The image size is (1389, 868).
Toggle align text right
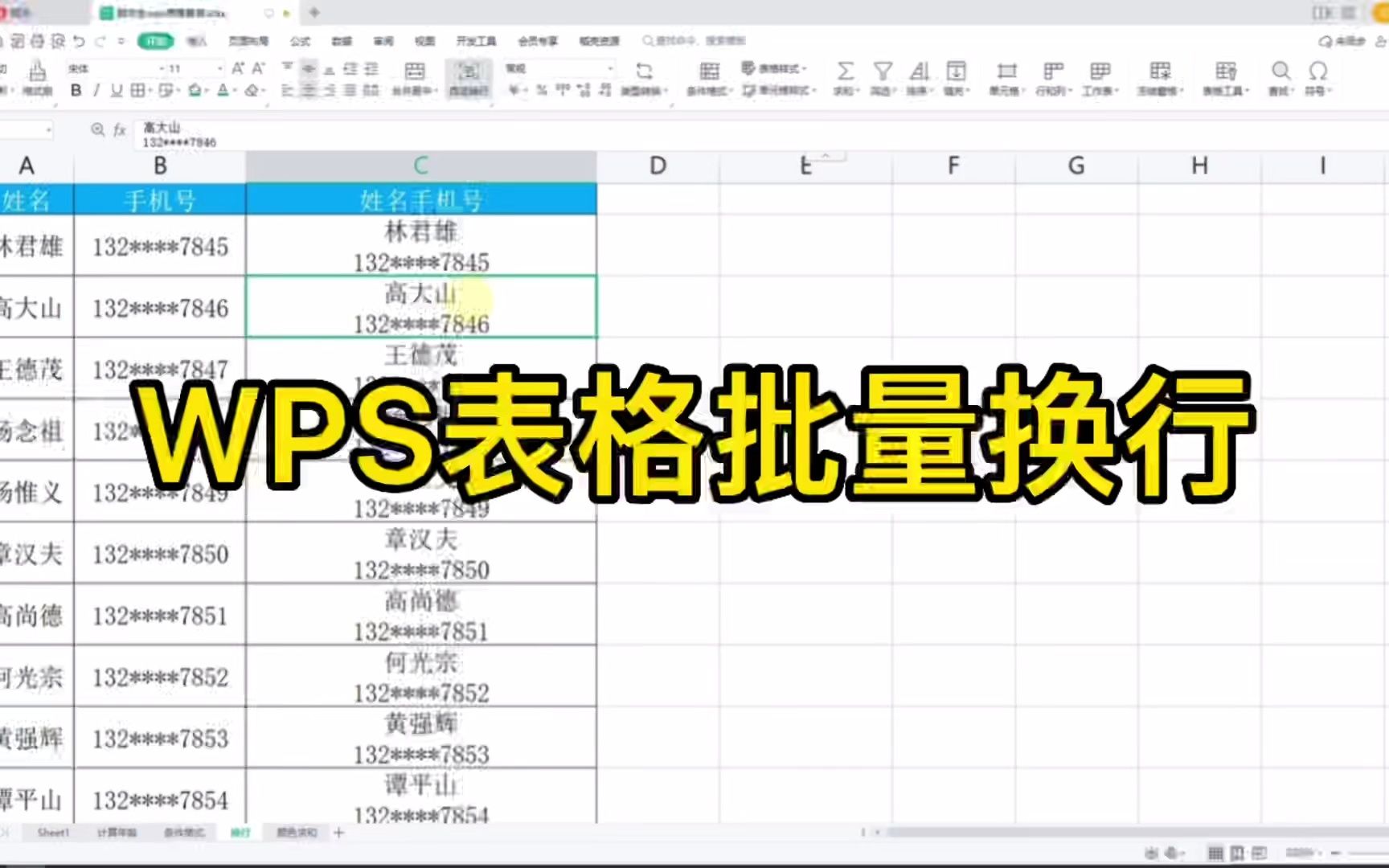(x=329, y=90)
